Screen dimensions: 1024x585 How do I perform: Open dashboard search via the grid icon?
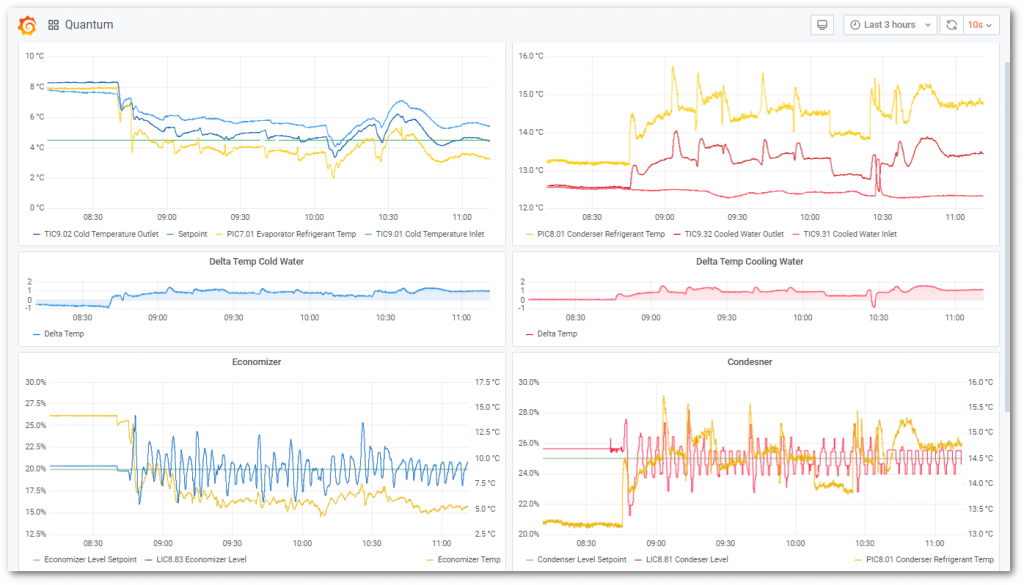tap(53, 25)
